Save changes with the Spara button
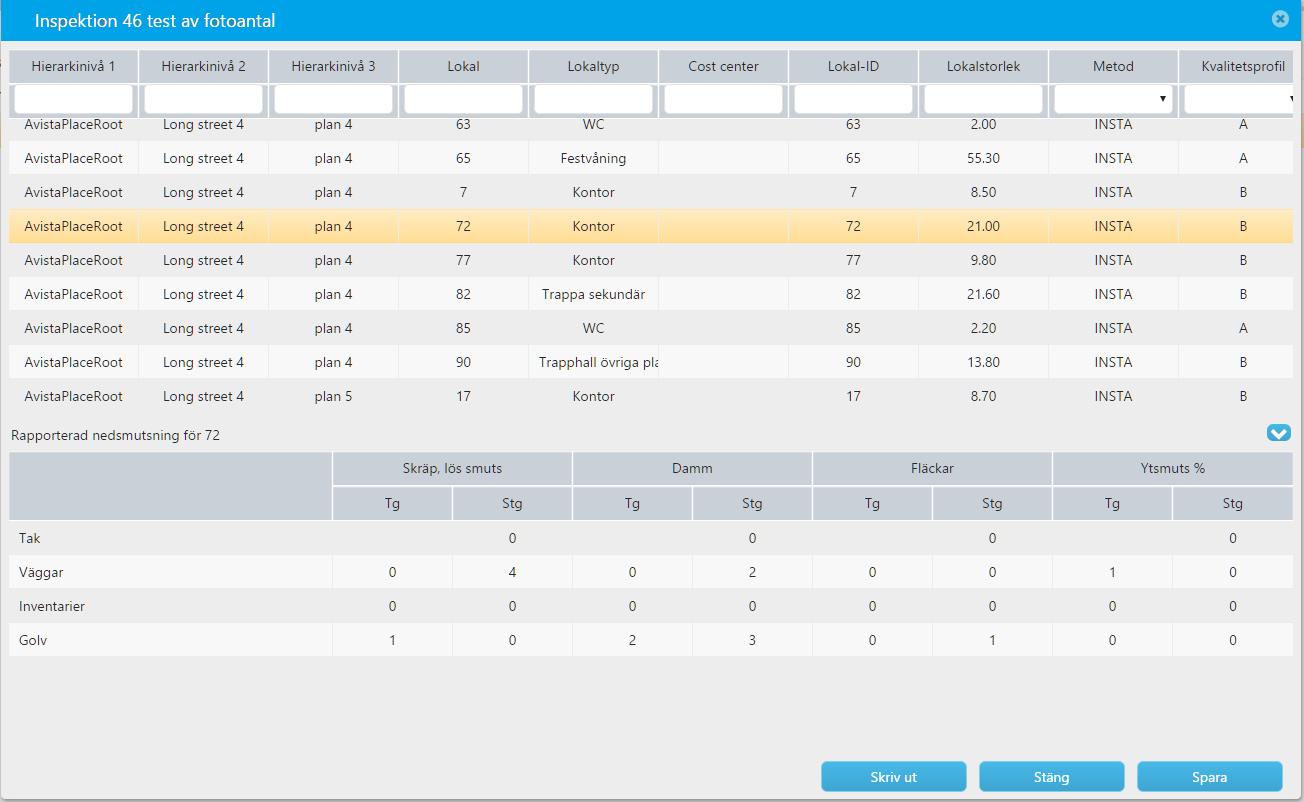 pyautogui.click(x=1210, y=777)
